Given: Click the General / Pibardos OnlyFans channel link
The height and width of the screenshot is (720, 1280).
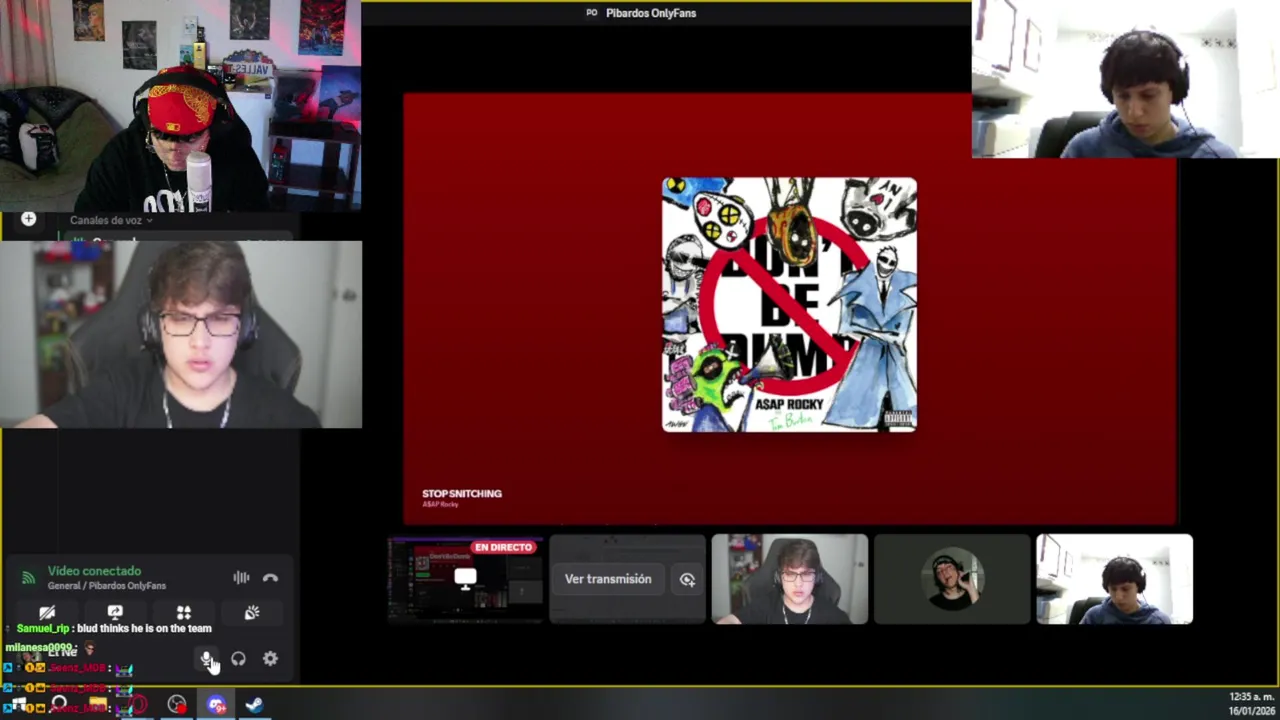Looking at the screenshot, I should pyautogui.click(x=107, y=586).
